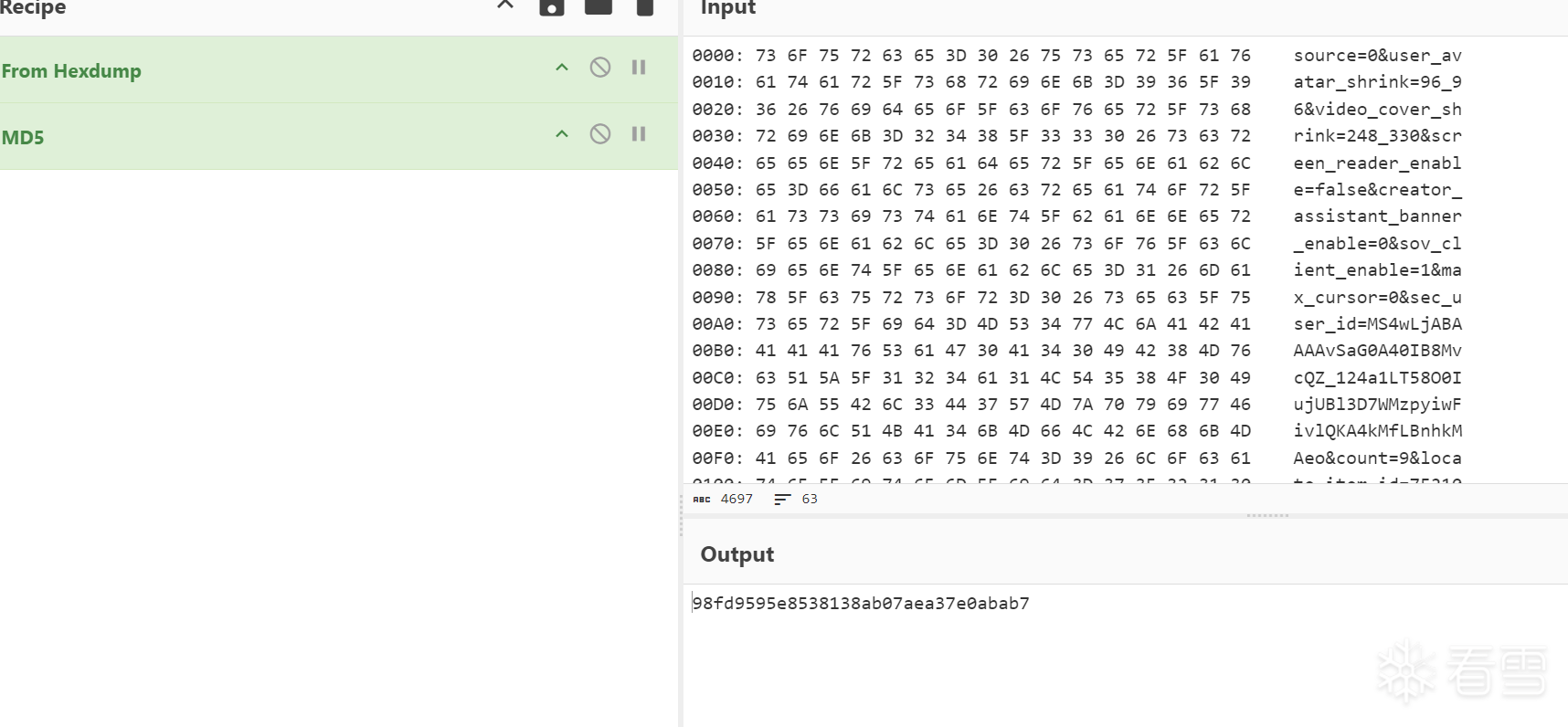The image size is (1568, 727).
Task: Click the Input/Output pane resize handle
Action: click(x=1267, y=515)
